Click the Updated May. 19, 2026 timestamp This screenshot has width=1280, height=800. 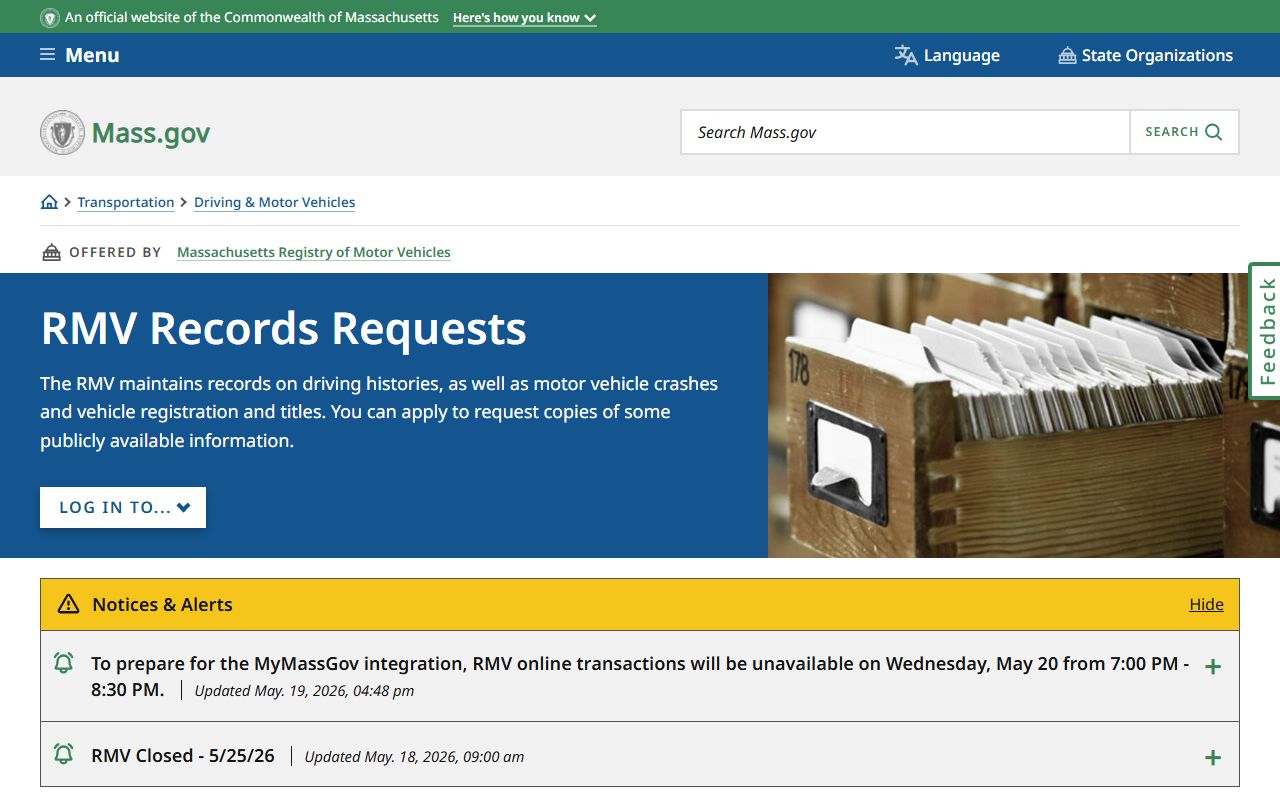click(x=304, y=690)
